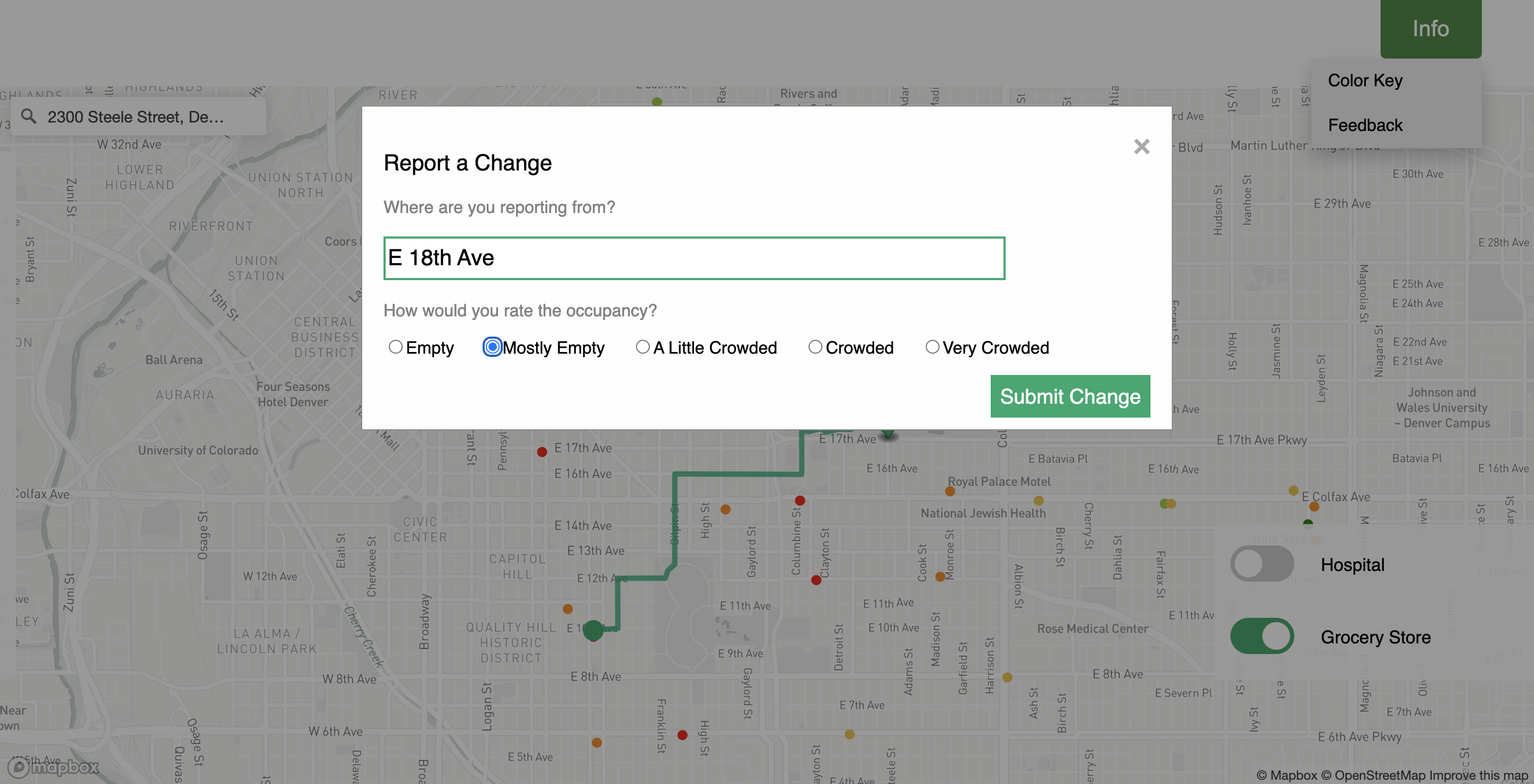This screenshot has width=1534, height=784.
Task: Disable the Grocery Store toggle
Action: (x=1262, y=636)
